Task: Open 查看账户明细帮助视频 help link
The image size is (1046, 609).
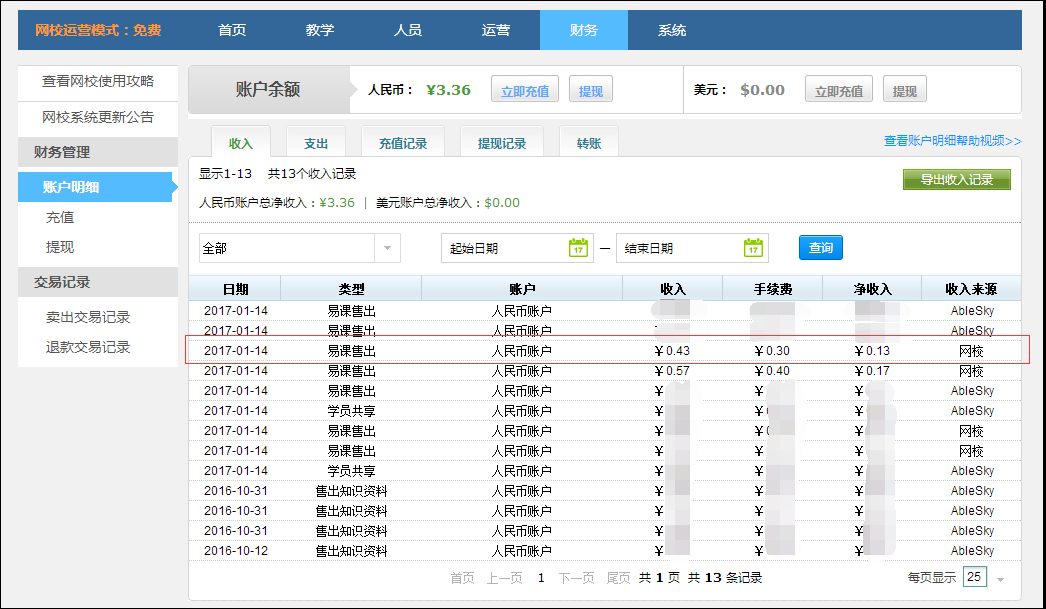Action: (x=952, y=141)
